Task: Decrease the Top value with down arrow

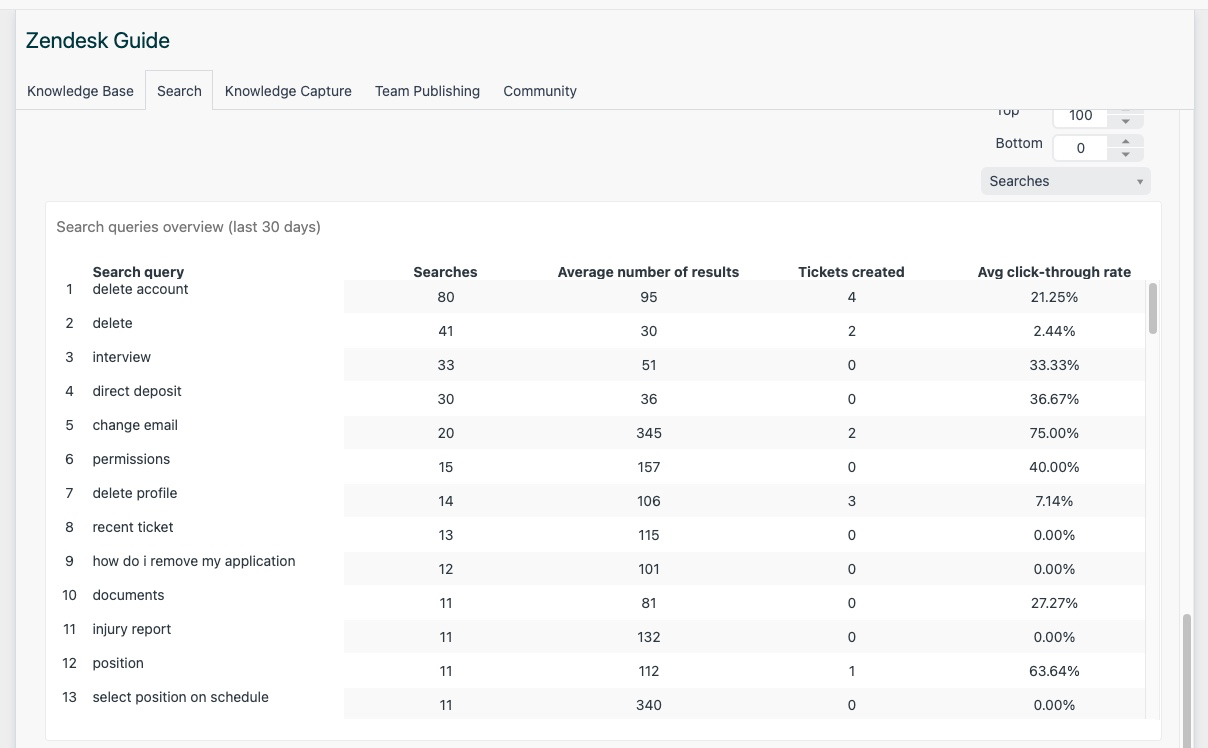Action: tap(1126, 121)
